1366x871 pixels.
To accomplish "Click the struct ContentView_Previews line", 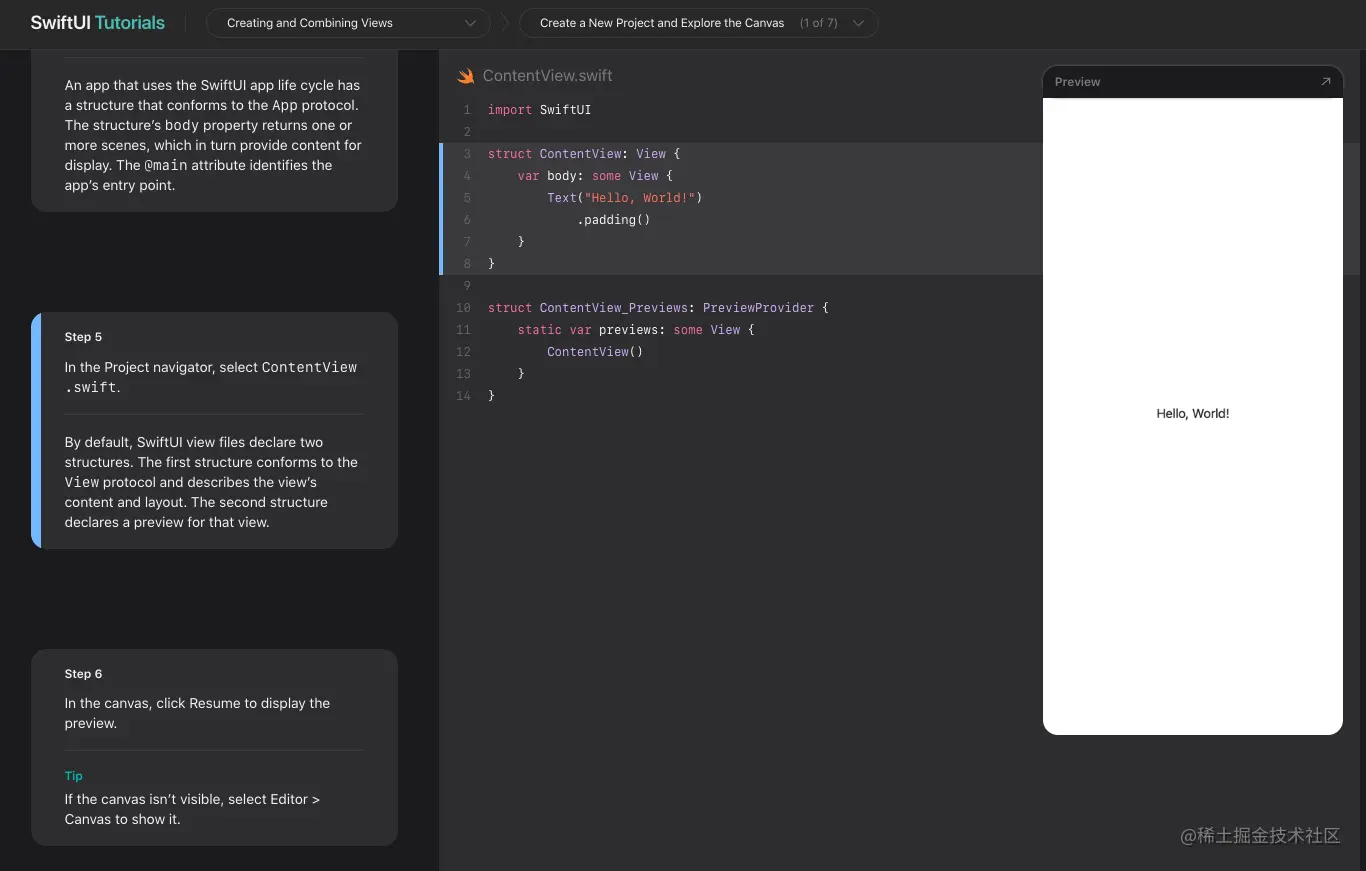I will coord(658,308).
